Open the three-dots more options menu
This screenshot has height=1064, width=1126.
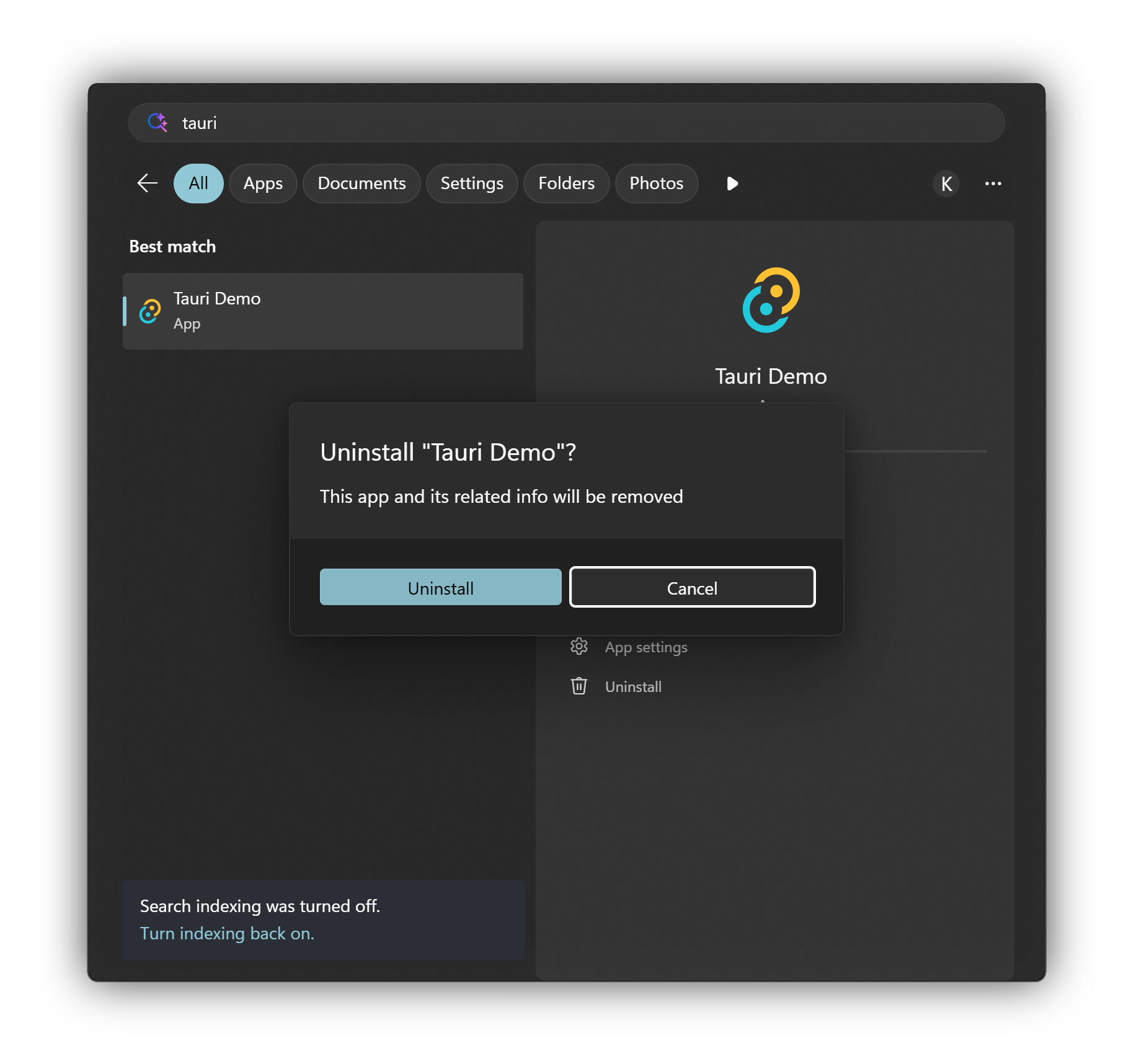tap(993, 184)
